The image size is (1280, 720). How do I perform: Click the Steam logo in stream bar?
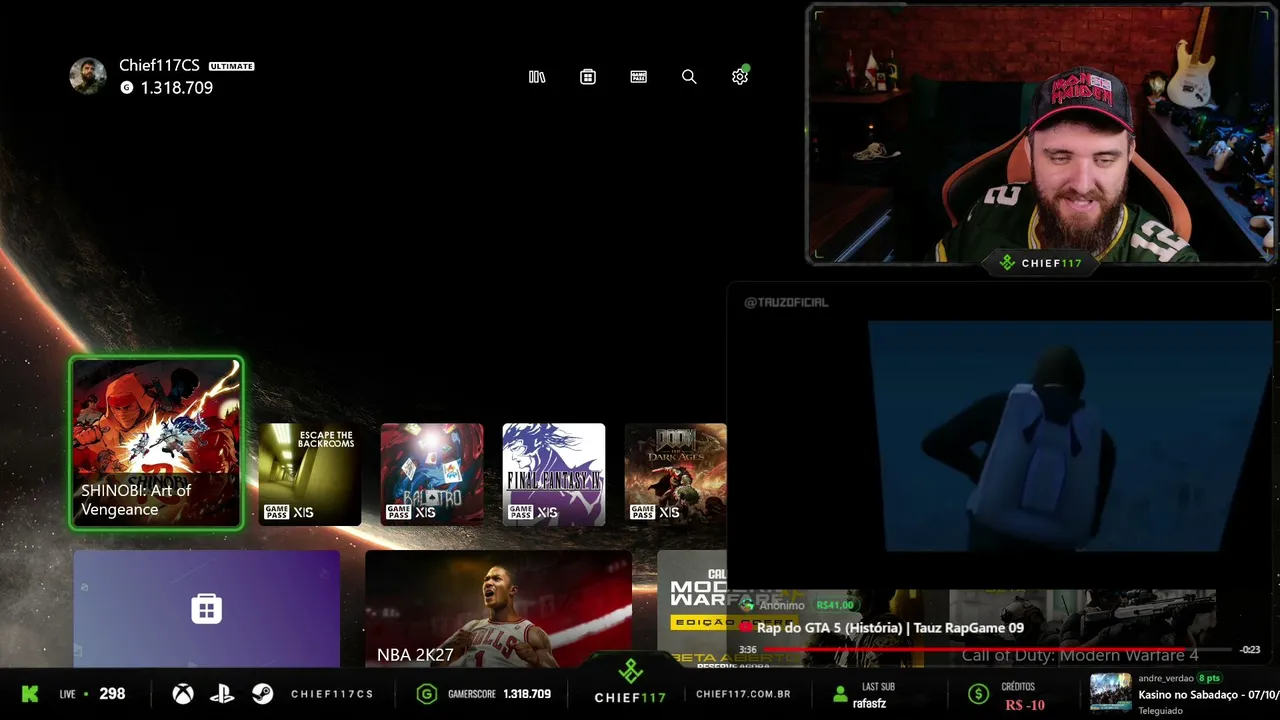262,694
